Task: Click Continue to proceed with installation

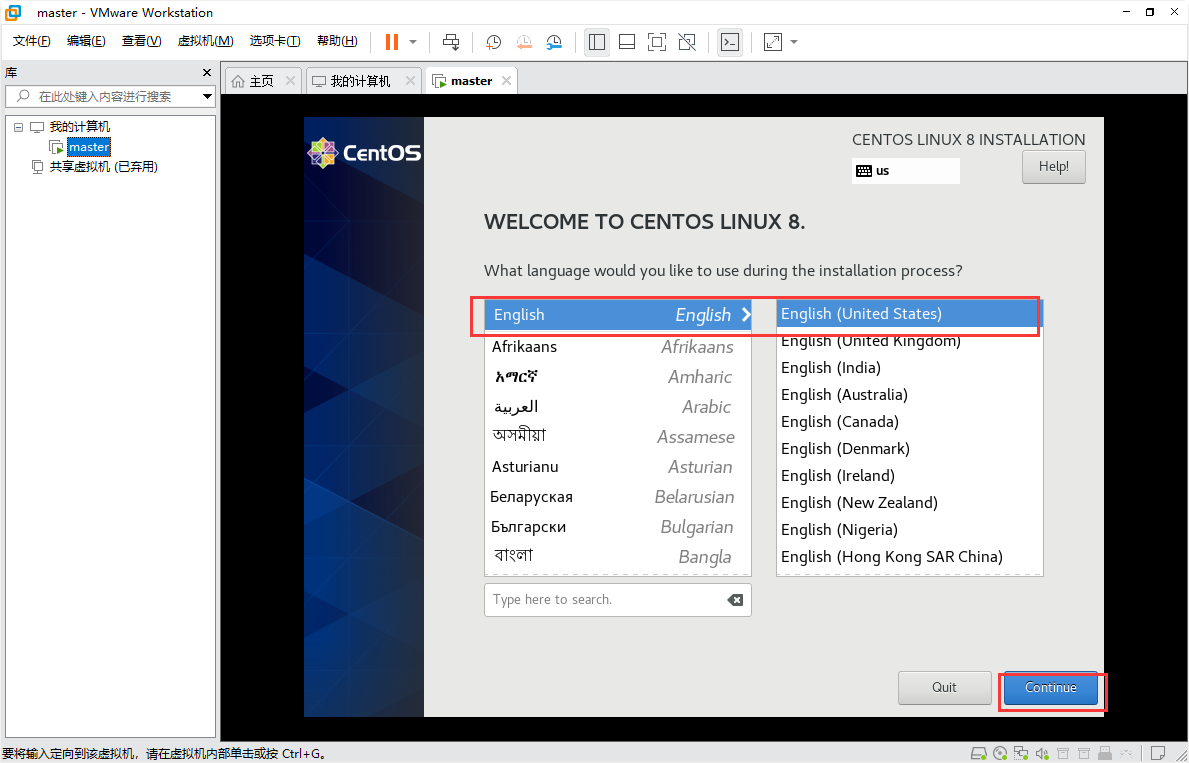Action: coord(1050,688)
